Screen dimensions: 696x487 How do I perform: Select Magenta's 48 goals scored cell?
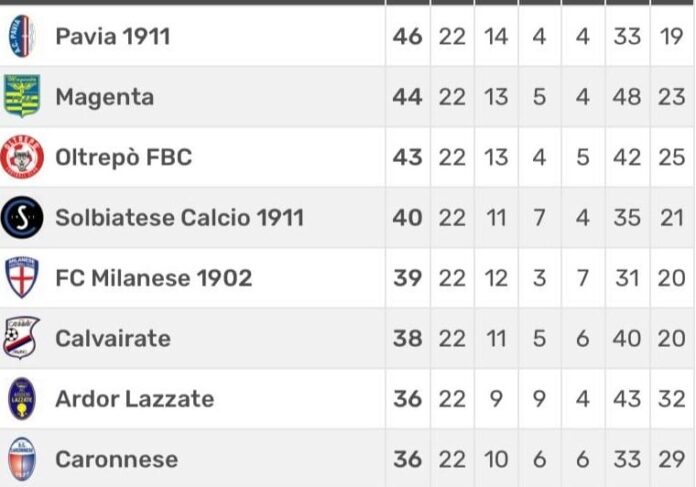pos(627,97)
